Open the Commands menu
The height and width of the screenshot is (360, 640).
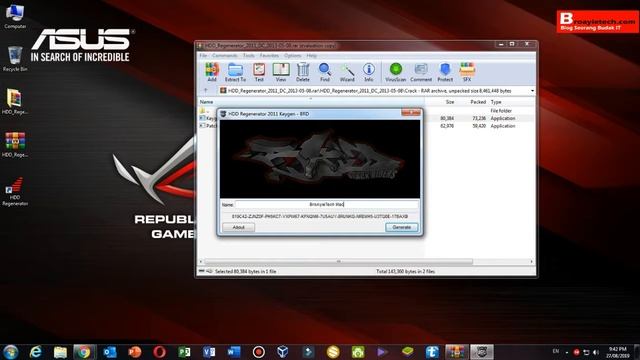pos(224,56)
